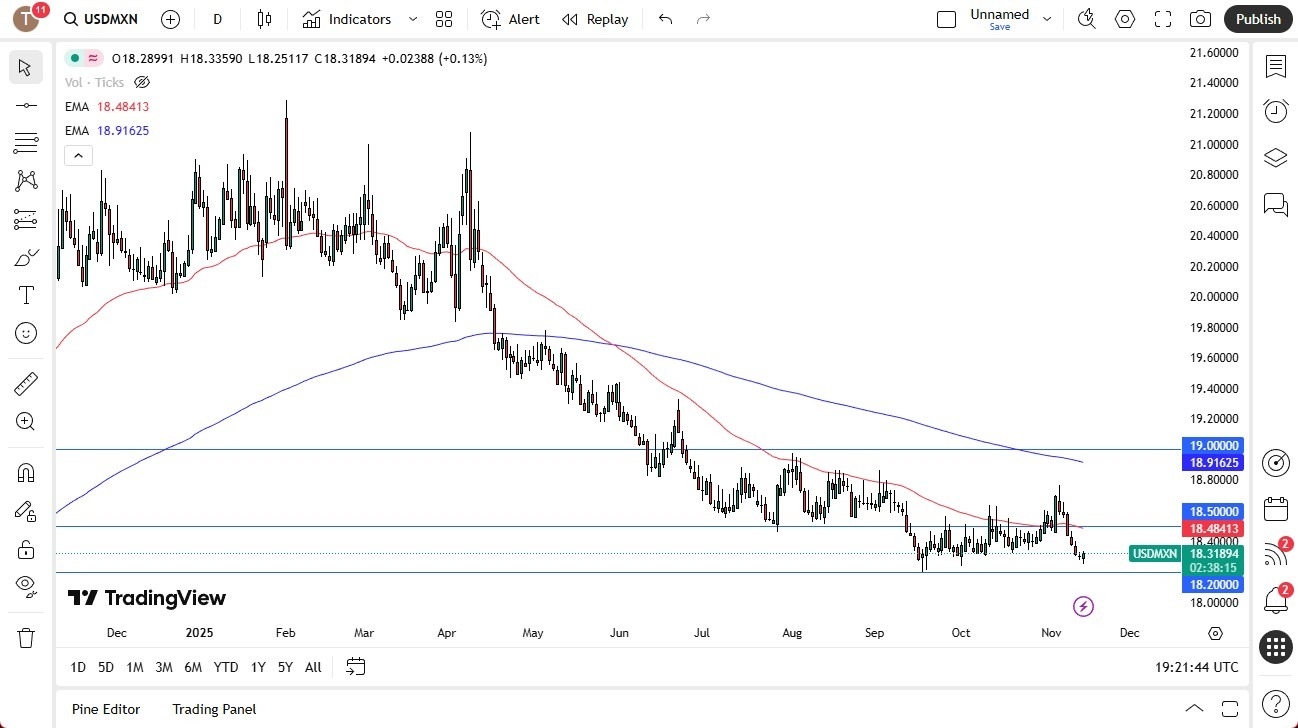Start Replay mode
1298x728 pixels.
(595, 19)
